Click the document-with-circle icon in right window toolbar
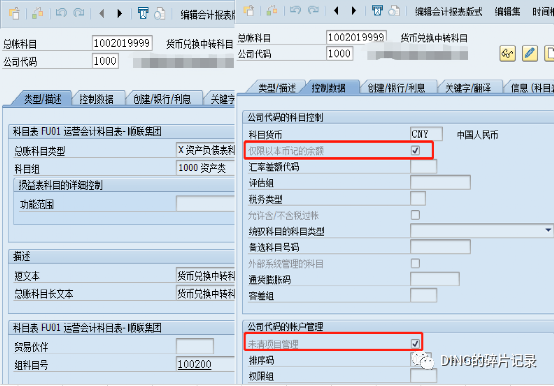The width and height of the screenshot is (554, 386). pos(394,11)
